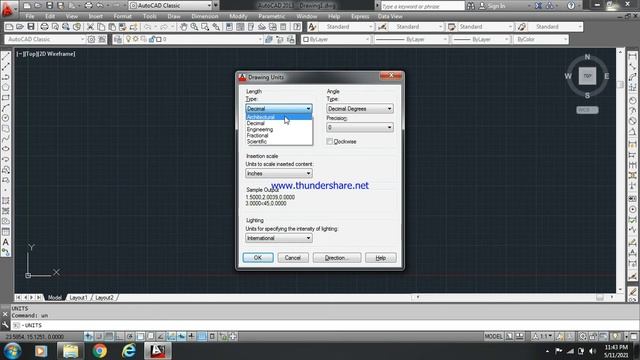
Task: Toggle Polar Tracking in the status bar
Action: [130, 336]
